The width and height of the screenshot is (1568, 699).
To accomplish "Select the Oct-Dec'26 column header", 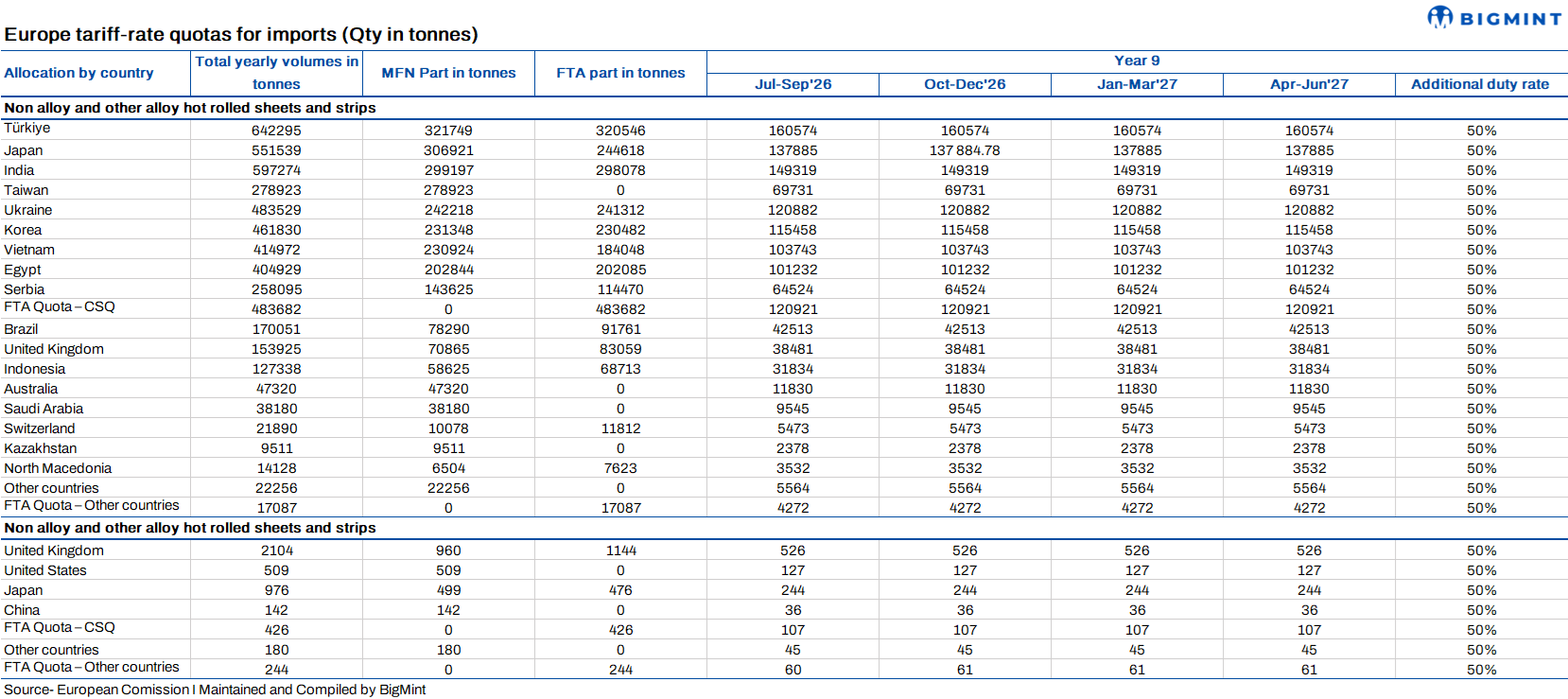I will 965,84.
